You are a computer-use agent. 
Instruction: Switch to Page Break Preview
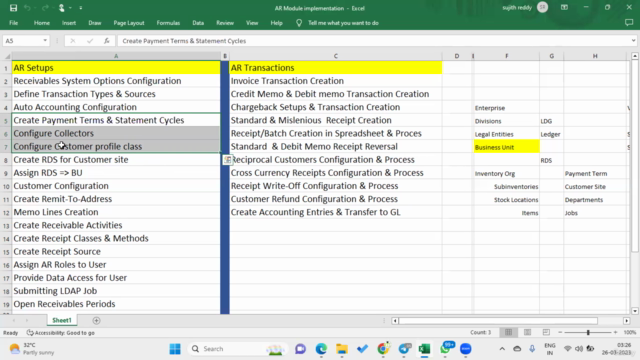(546, 332)
